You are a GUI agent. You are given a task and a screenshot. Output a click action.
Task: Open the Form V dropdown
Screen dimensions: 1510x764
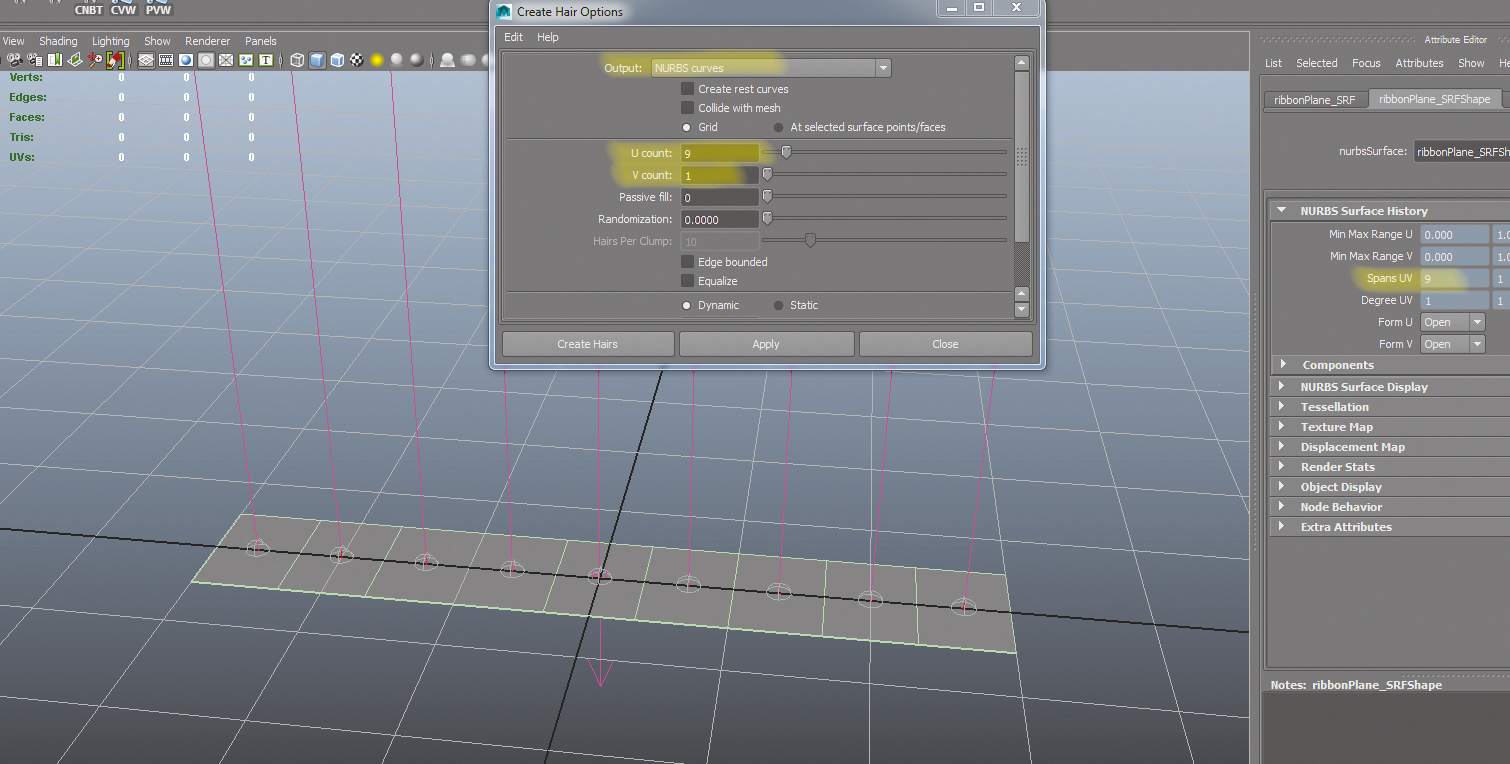pyautogui.click(x=1453, y=344)
